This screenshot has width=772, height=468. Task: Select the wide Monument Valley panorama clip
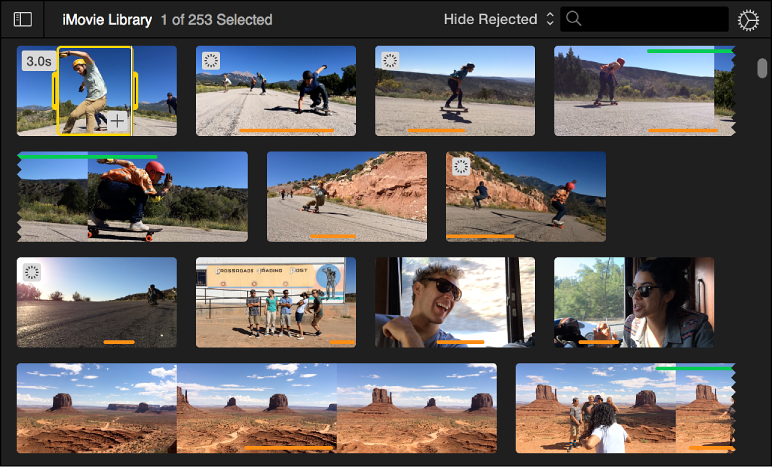(x=257, y=408)
